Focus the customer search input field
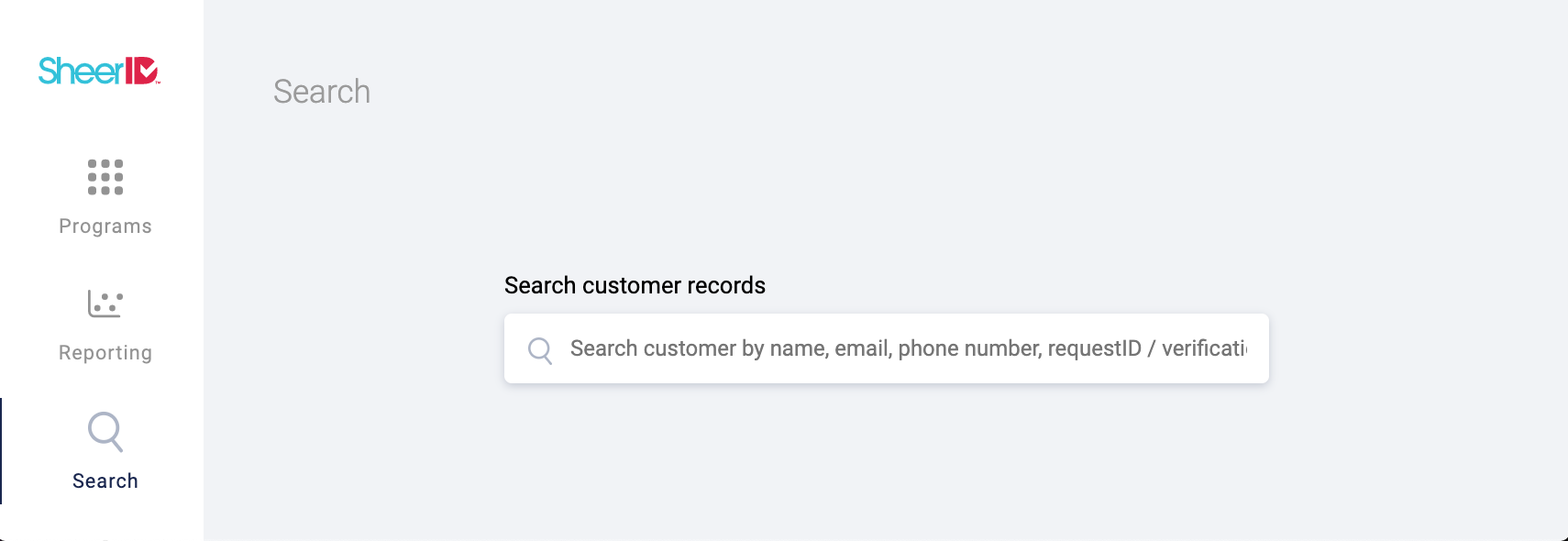This screenshot has width=1568, height=541. click(887, 348)
